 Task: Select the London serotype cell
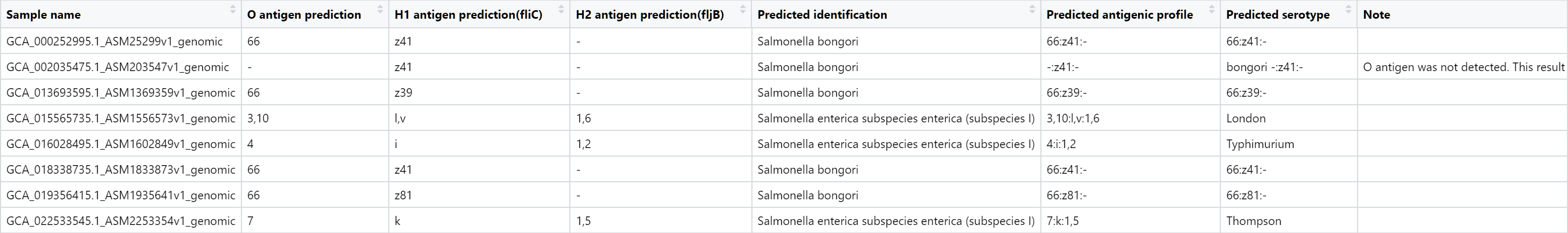tap(1245, 119)
